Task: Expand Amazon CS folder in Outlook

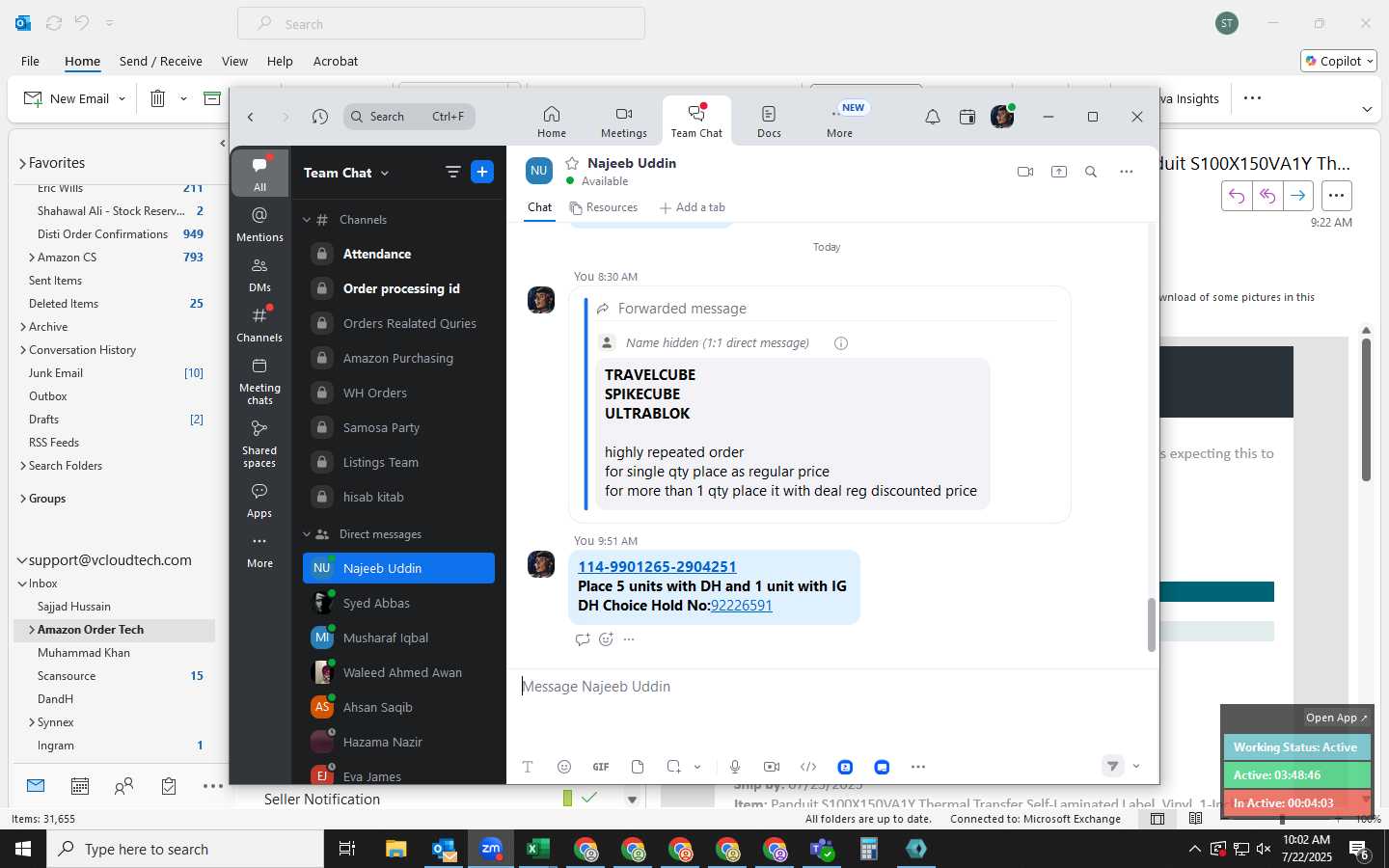Action: (32, 258)
